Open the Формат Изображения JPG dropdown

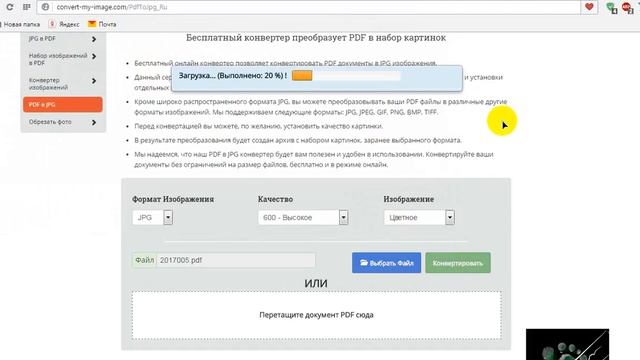point(153,218)
